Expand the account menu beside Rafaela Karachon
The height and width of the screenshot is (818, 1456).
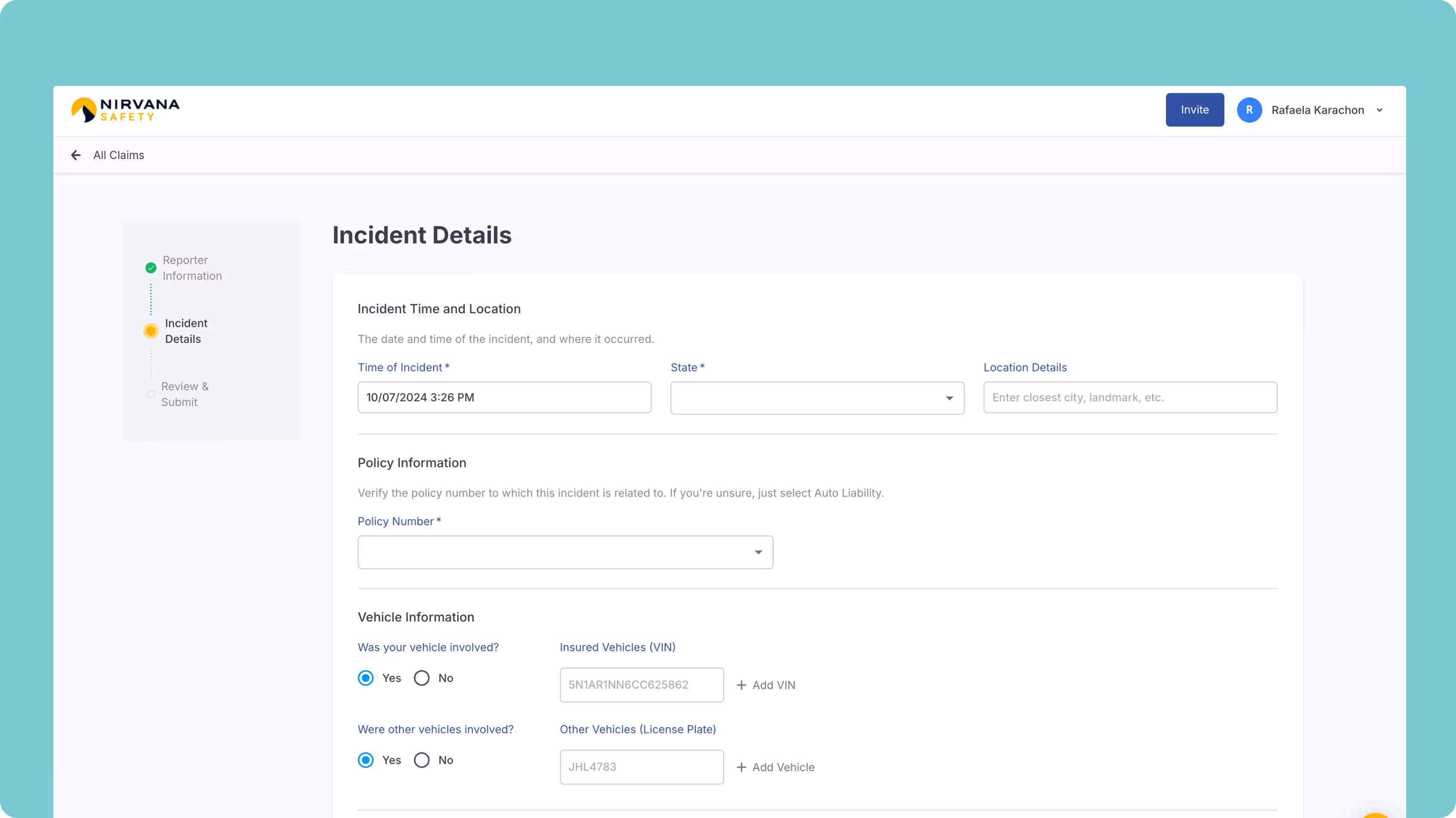point(1380,110)
